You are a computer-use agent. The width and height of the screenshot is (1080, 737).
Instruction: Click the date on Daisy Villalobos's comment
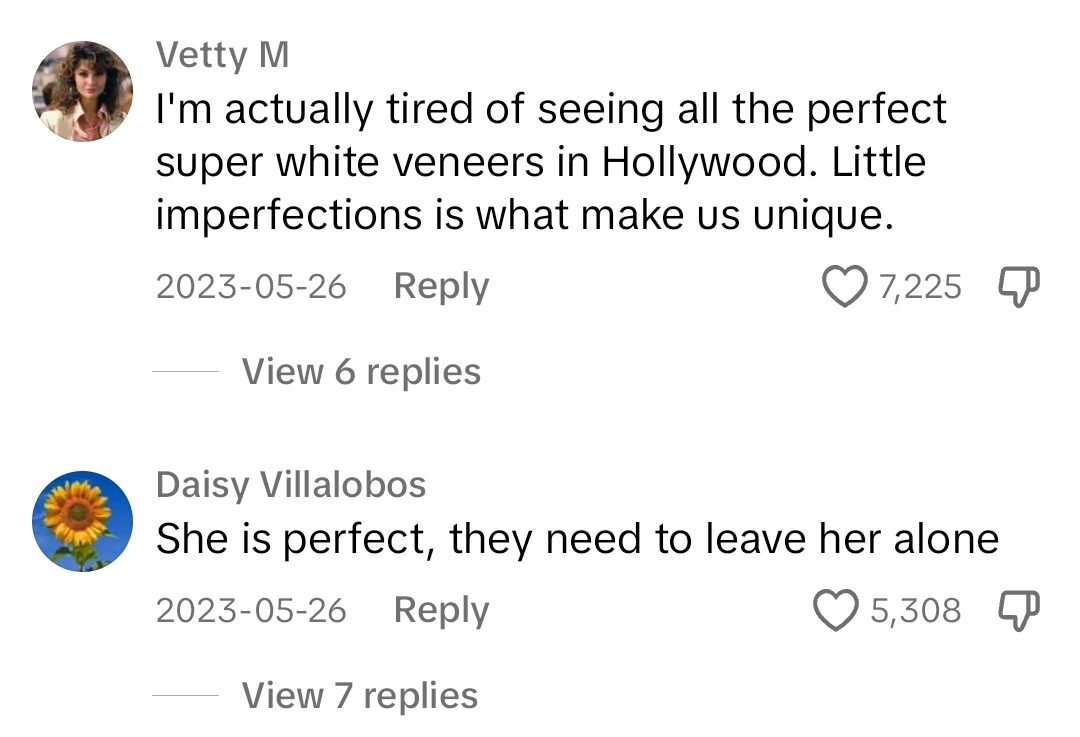coord(251,611)
